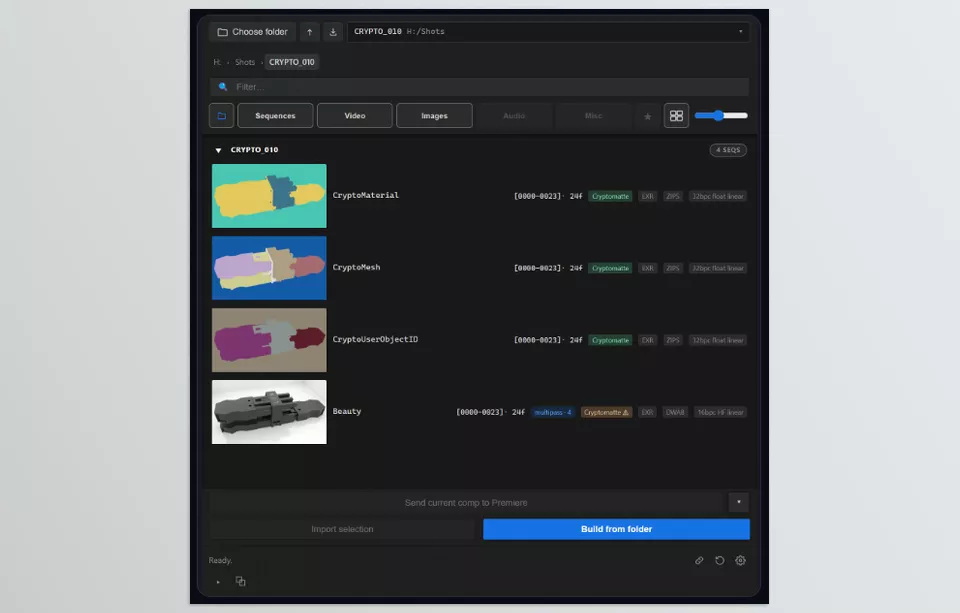Toggle the Audio filter
Screen dimensions: 960x613
pyautogui.click(x=514, y=116)
